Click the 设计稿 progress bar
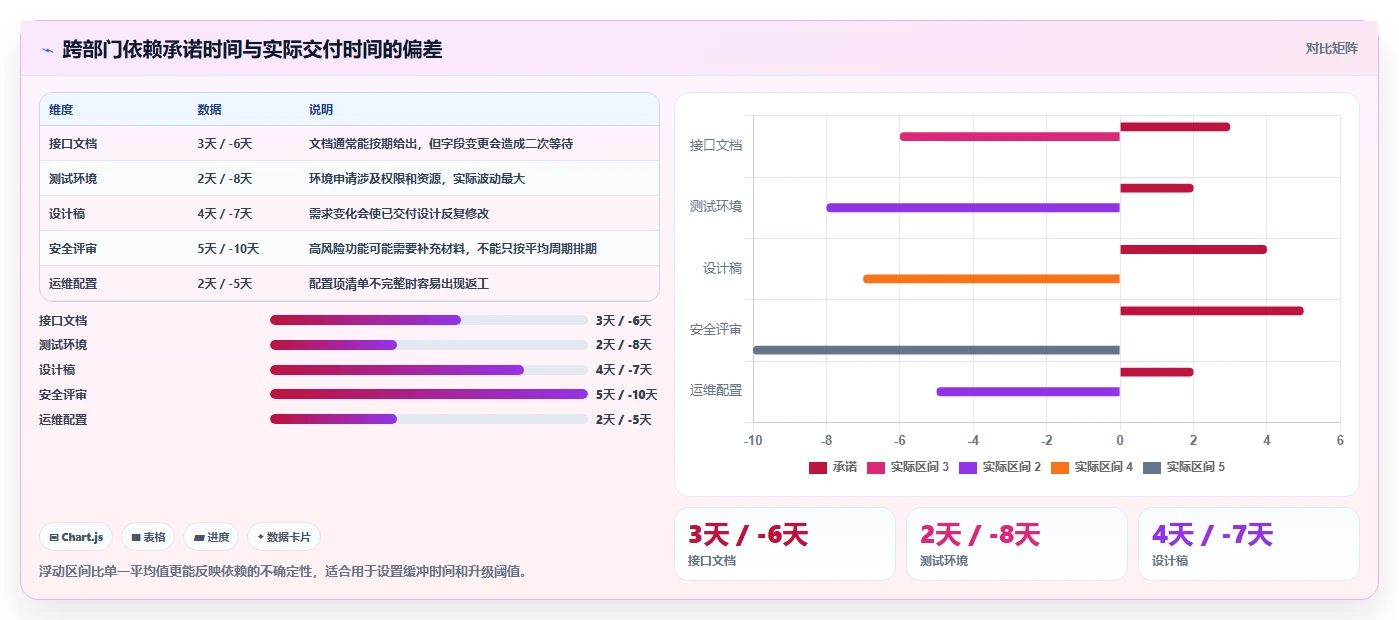Screen dimensions: 1399x620 click(429, 370)
